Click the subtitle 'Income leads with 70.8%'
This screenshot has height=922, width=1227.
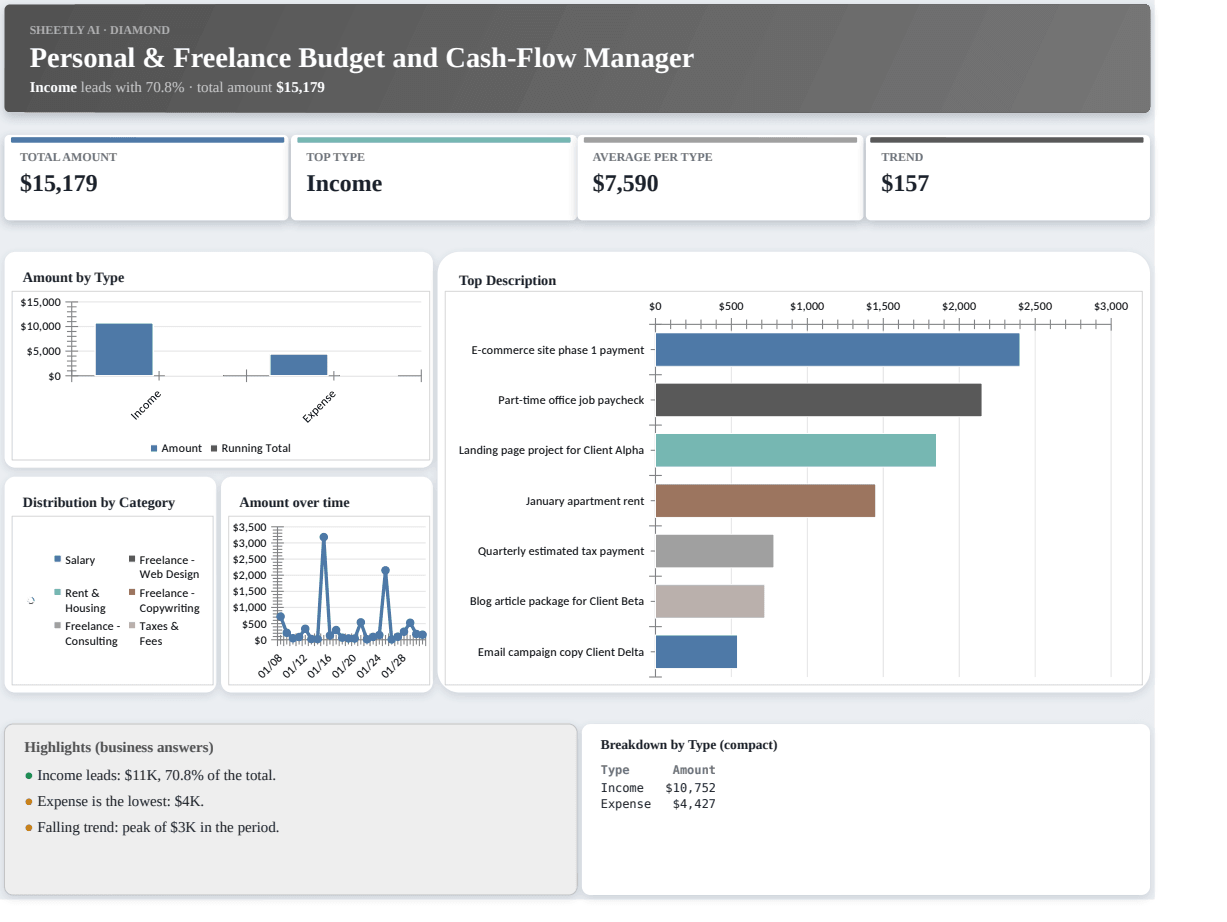[x=107, y=87]
